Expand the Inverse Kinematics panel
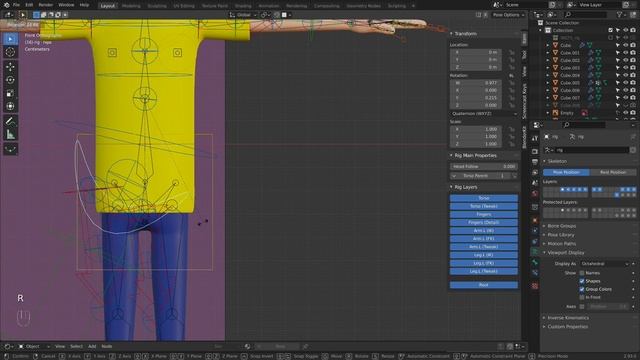Viewport: 640px width, 360px height. [567, 318]
